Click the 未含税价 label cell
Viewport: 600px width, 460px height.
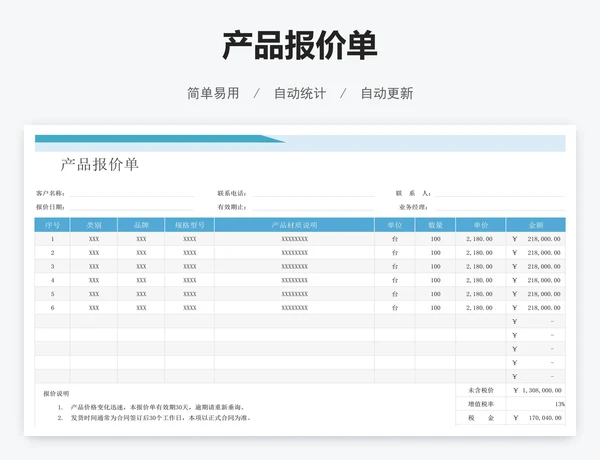pyautogui.click(x=481, y=390)
